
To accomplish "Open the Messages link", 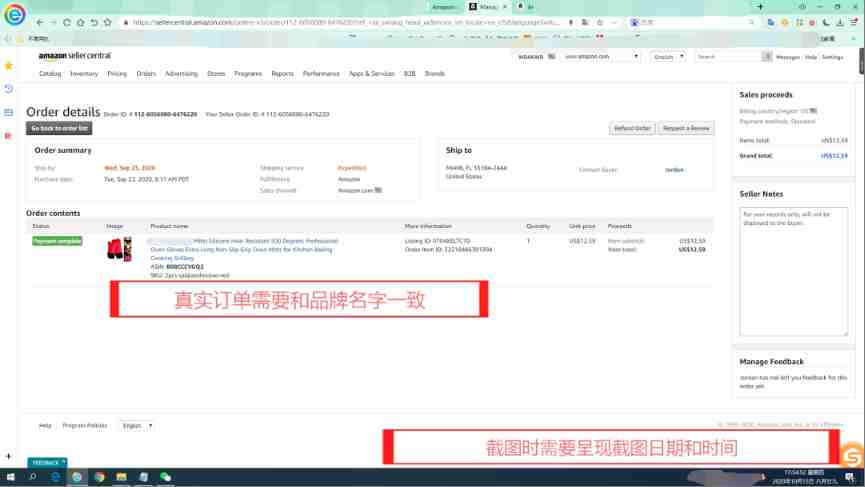I will 787,57.
